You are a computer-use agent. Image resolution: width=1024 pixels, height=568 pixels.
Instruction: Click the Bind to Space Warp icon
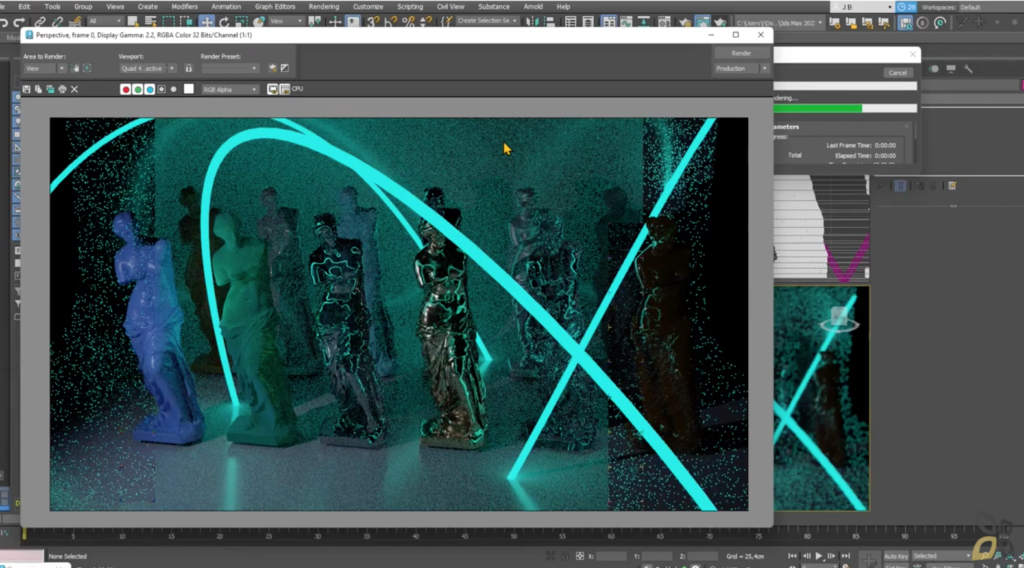pyautogui.click(x=74, y=22)
